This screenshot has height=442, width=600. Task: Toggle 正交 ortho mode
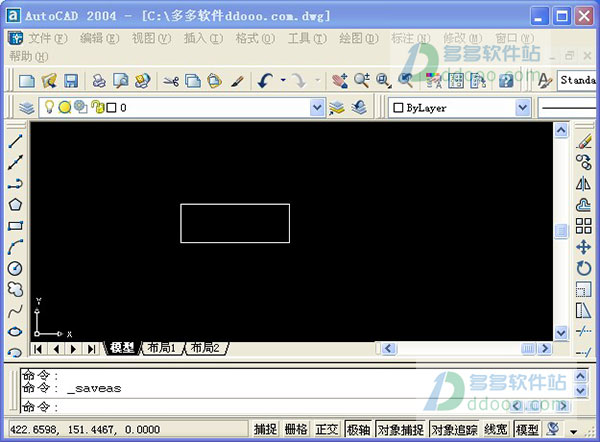(327, 429)
